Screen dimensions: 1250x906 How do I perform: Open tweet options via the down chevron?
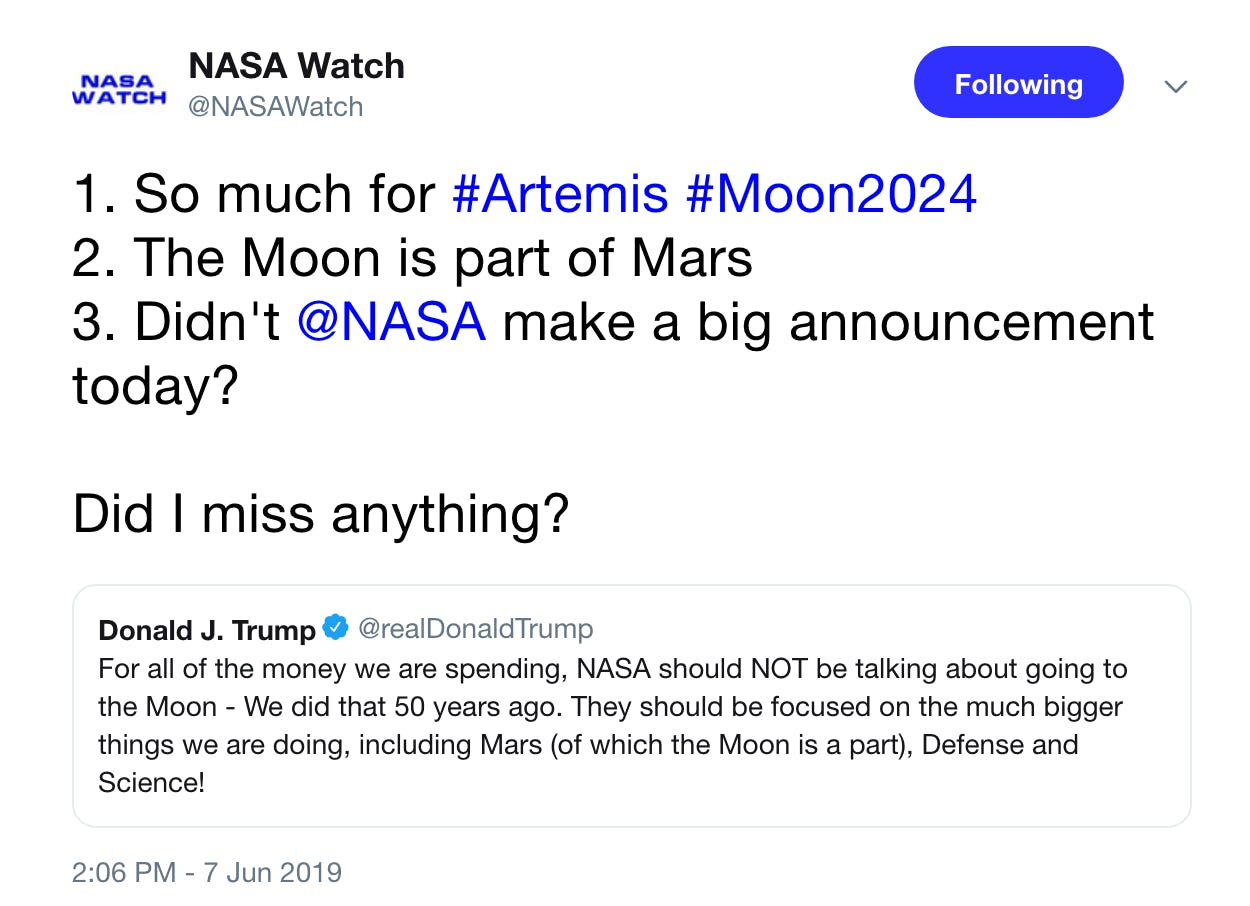point(1176,86)
